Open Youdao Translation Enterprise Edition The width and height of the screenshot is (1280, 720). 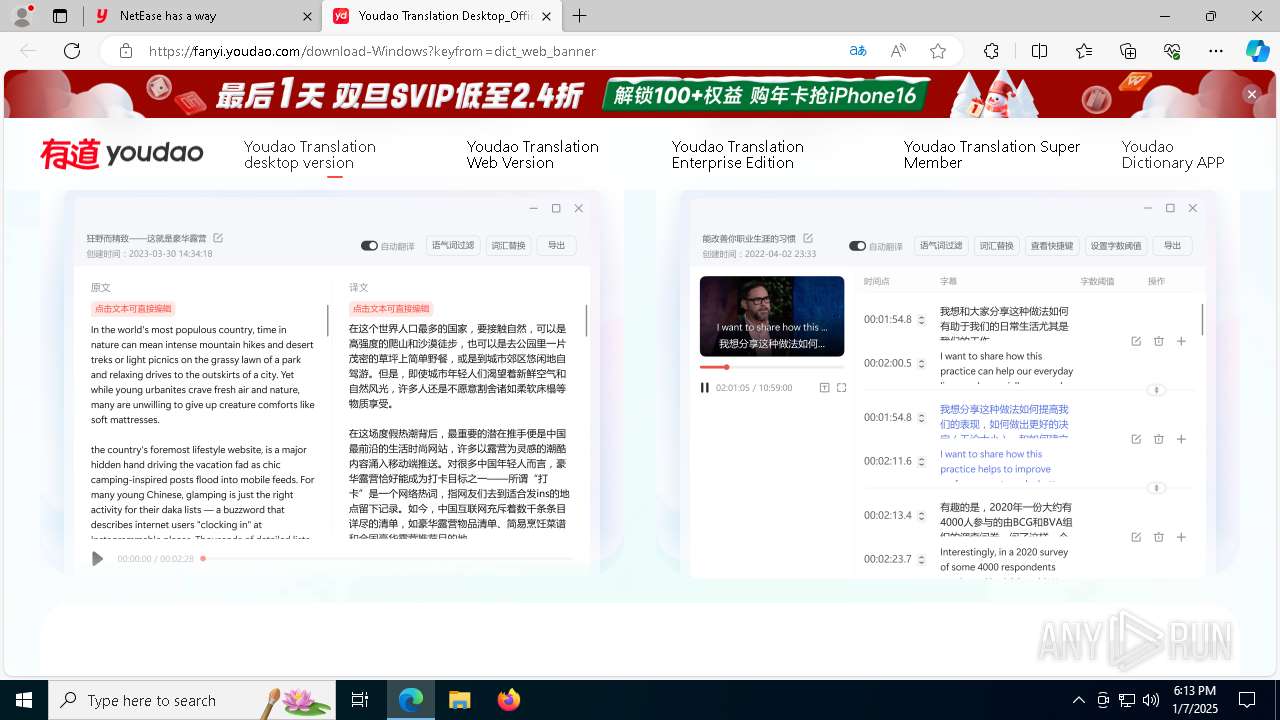(738, 154)
